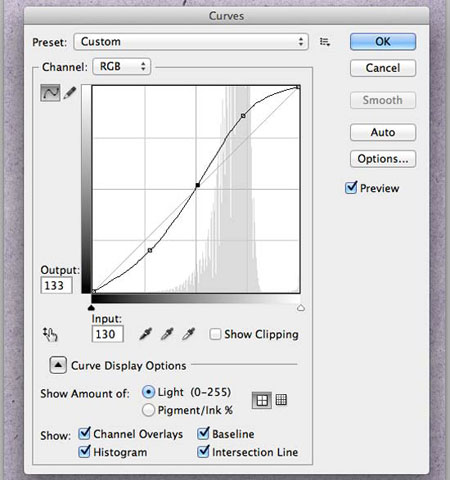Image resolution: width=450 pixels, height=480 pixels.
Task: Collapse the Curve Display Options section
Action: [x=58, y=365]
